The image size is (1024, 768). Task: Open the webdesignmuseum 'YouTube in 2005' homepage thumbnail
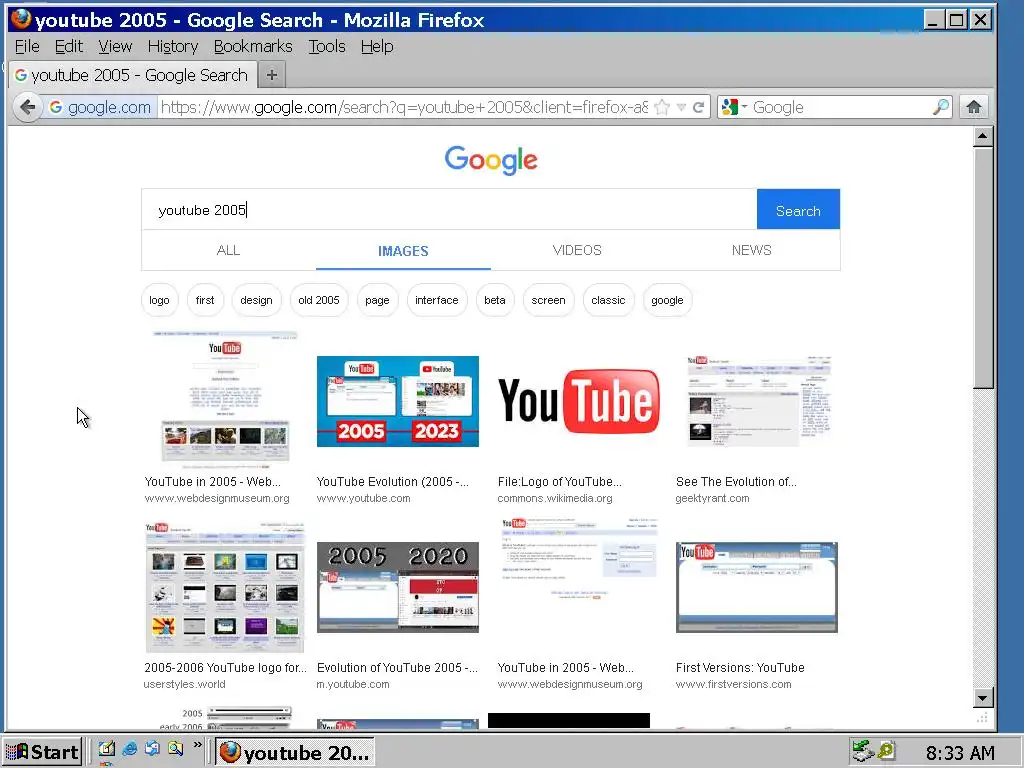[x=225, y=400]
